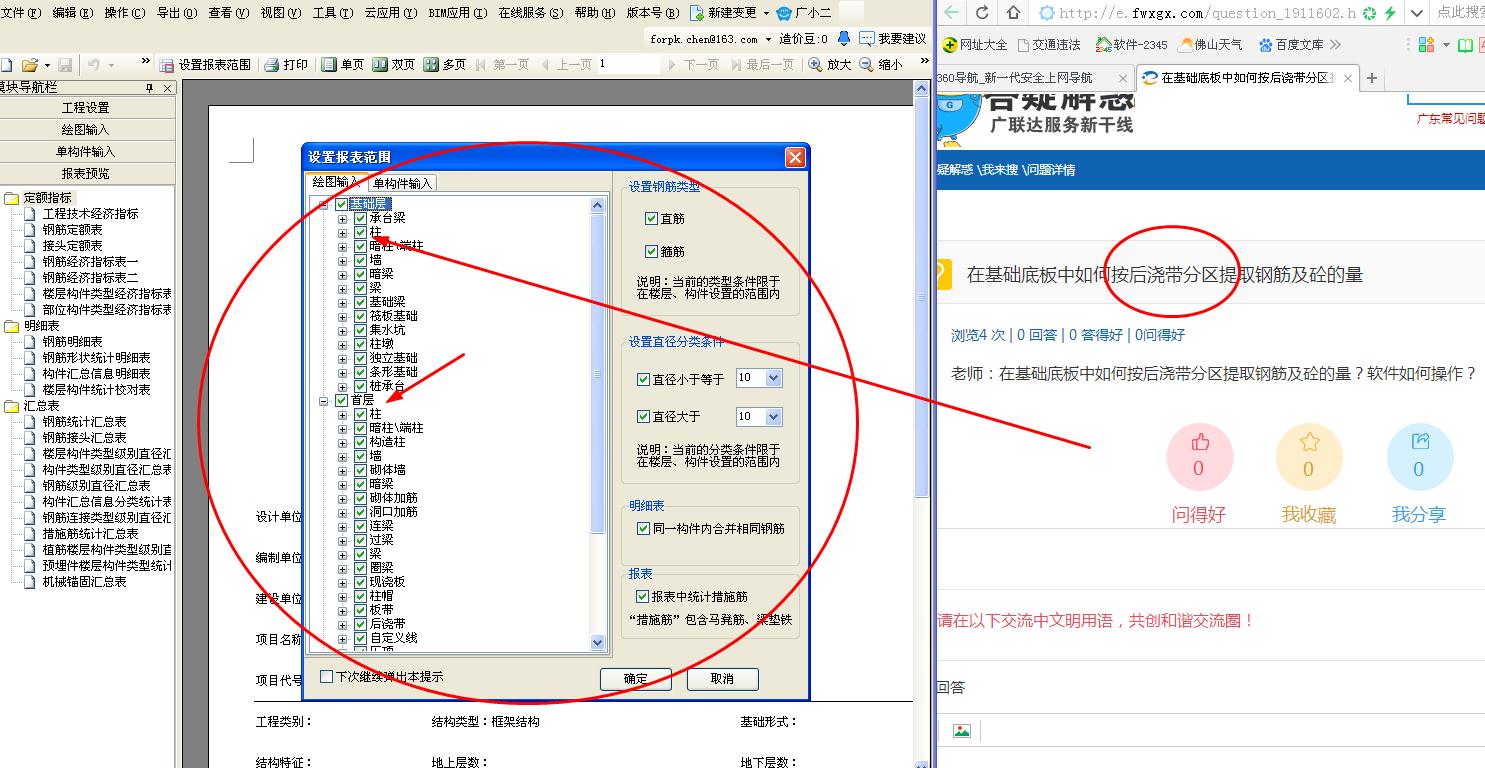Pin the 模块导航栏 panel

(150, 88)
